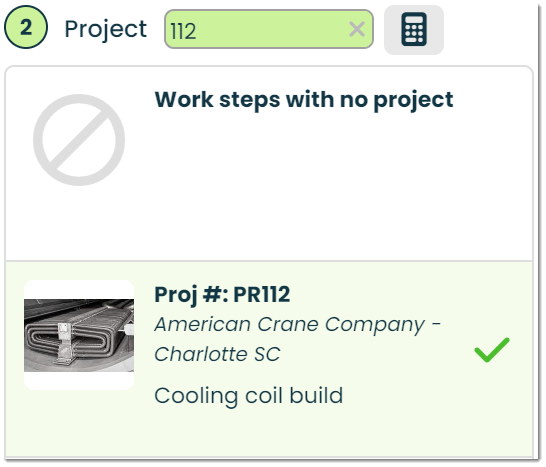
Task: Open the calculator keypad button
Action: click(414, 30)
